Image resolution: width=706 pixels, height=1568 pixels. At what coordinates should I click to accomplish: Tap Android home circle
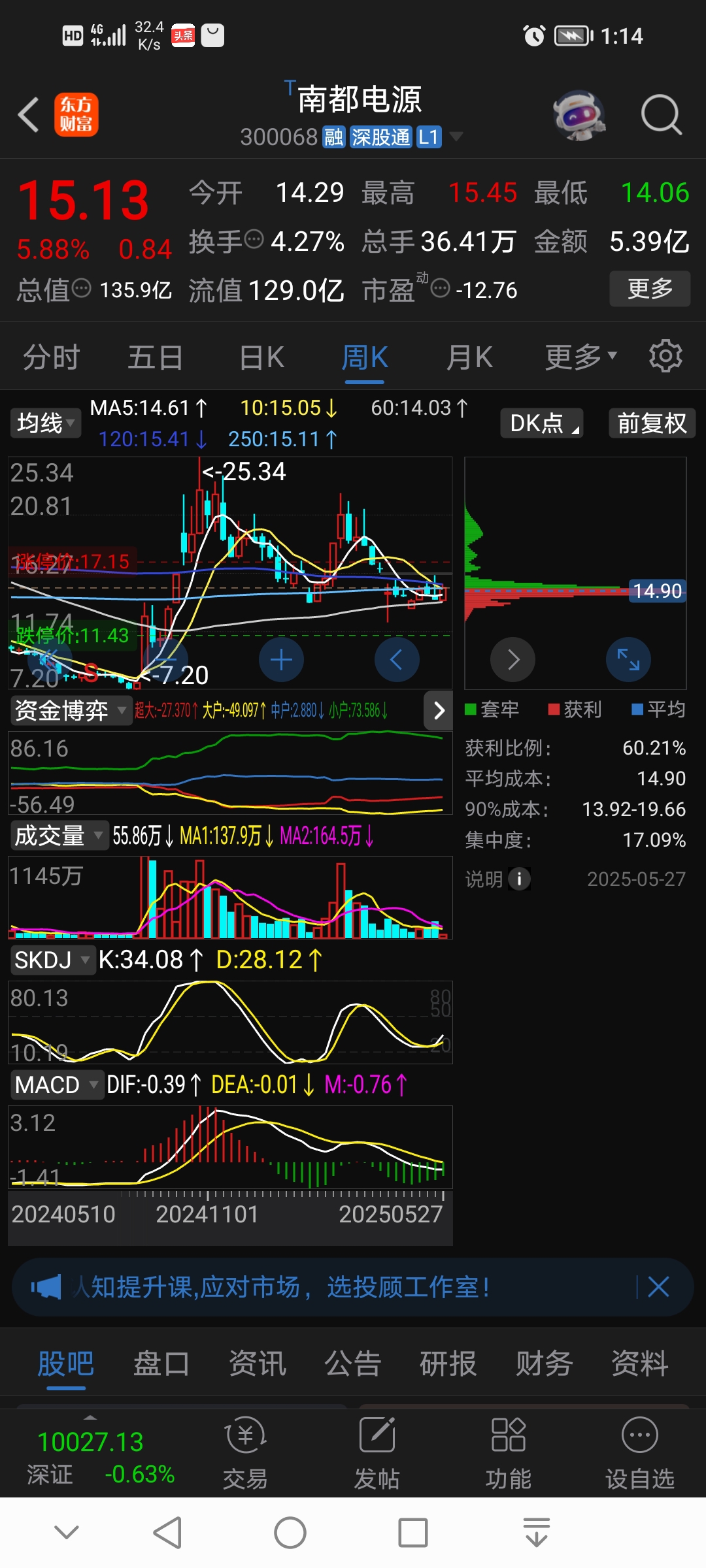tap(290, 1532)
